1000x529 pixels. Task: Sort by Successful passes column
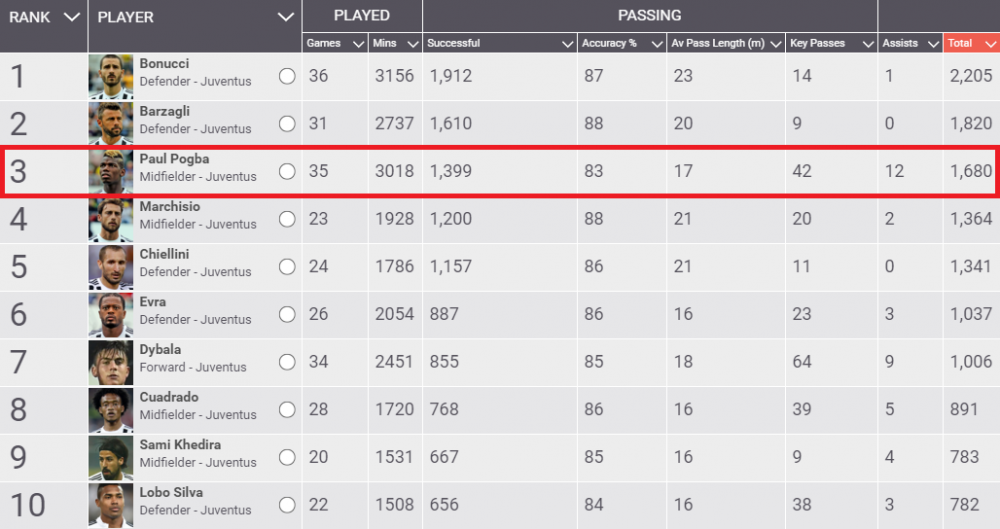(567, 44)
